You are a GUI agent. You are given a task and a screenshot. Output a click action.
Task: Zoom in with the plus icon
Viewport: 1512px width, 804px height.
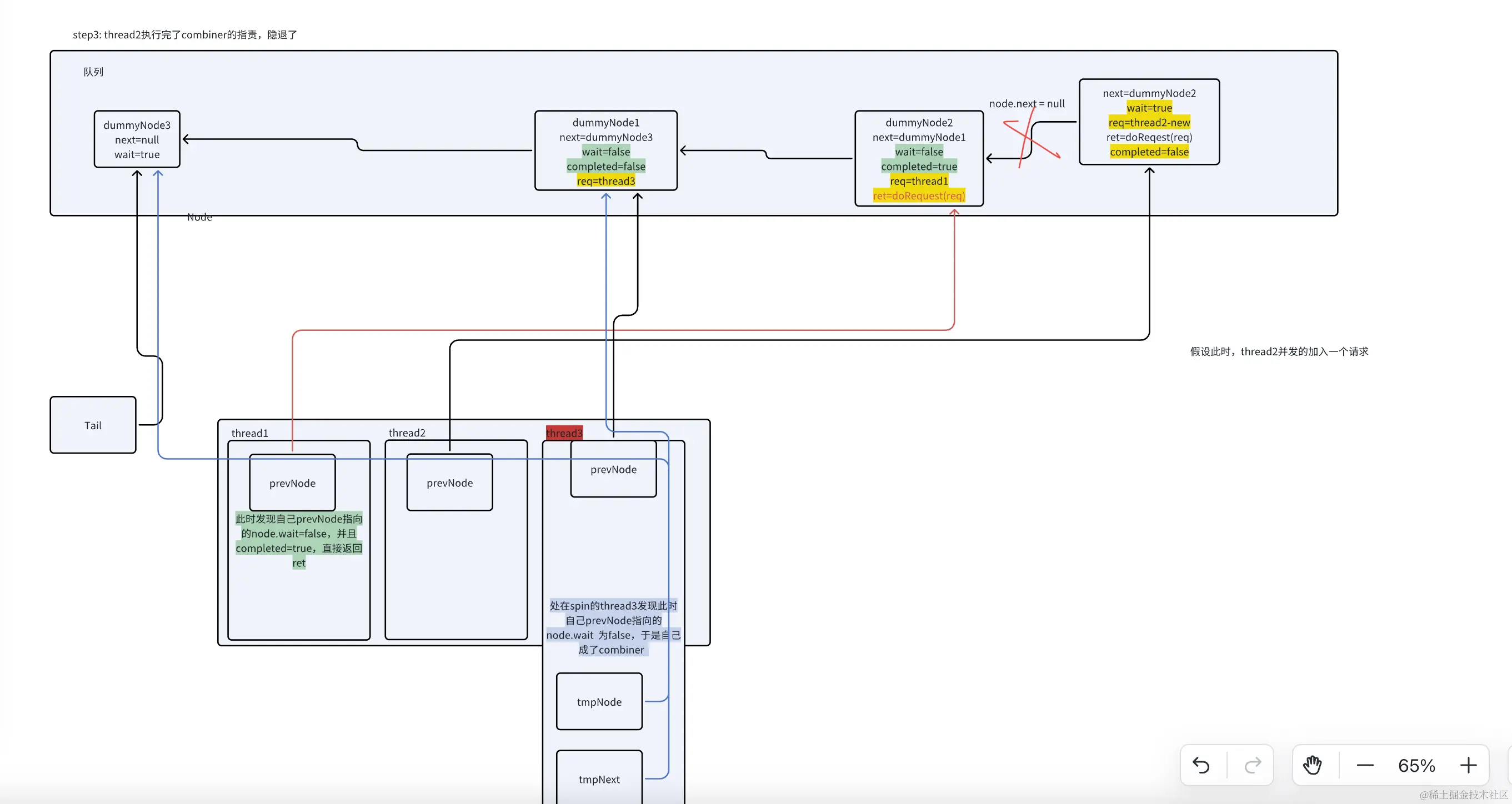pos(1468,765)
